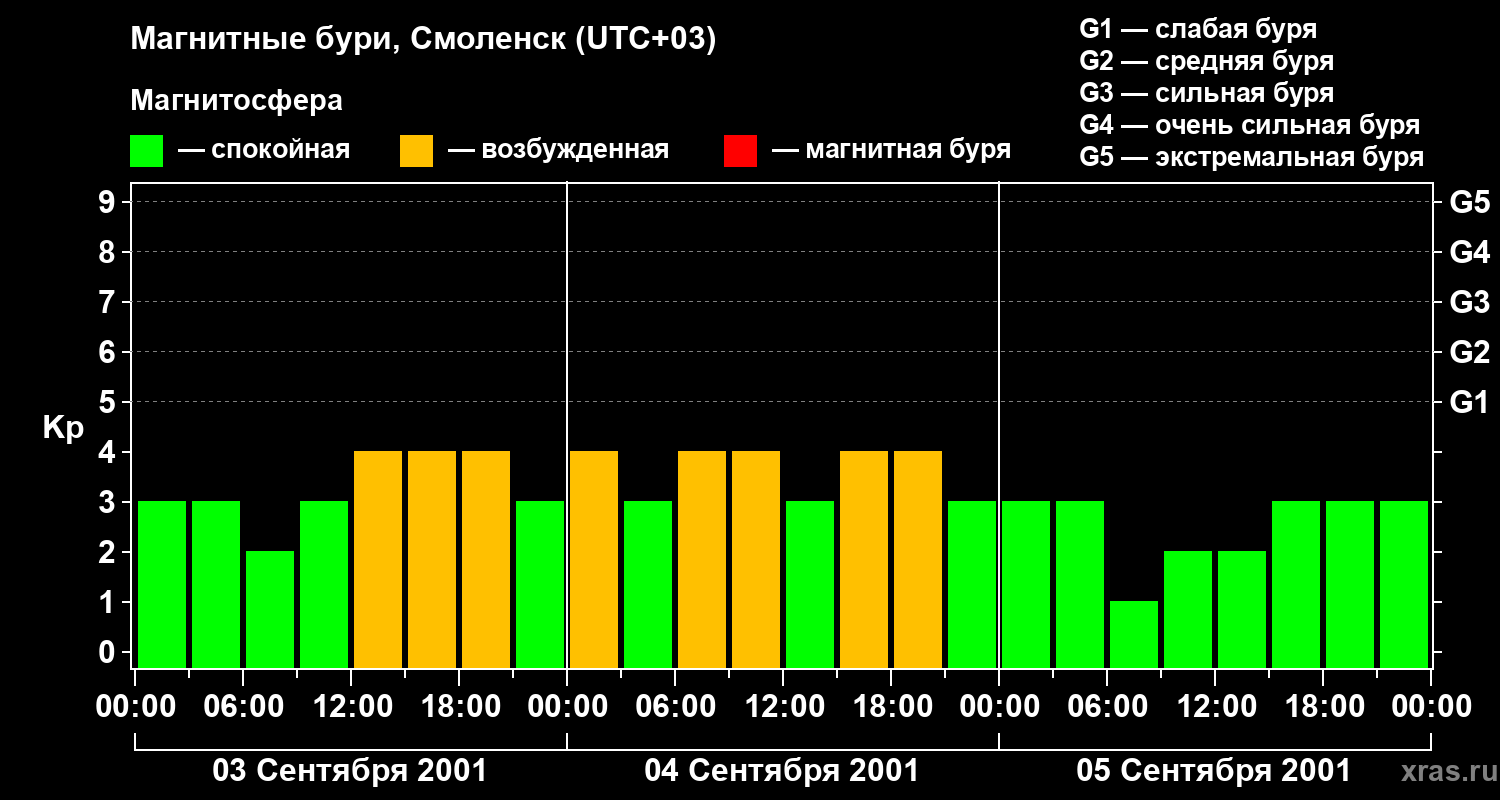
Task: Click the 12:00 tick label of 03 Сентября
Action: [351, 707]
